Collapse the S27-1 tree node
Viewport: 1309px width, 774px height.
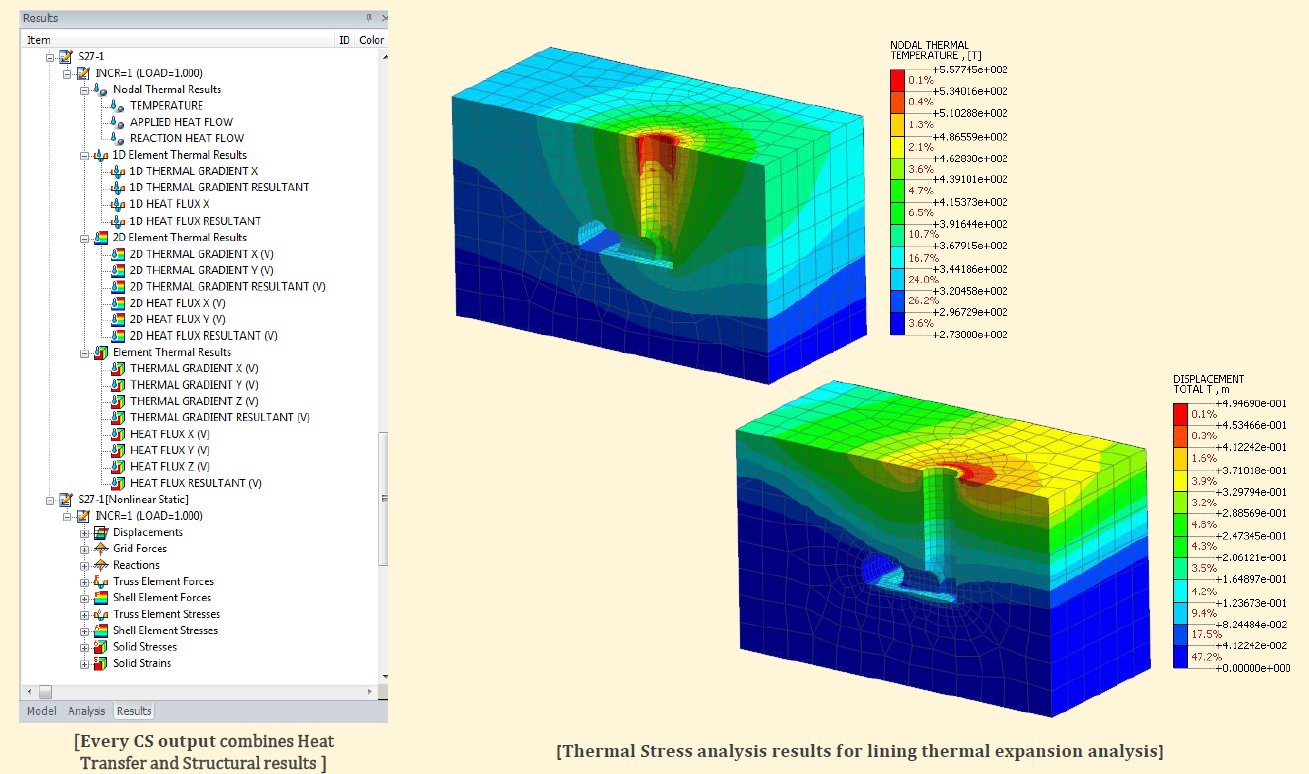51,57
